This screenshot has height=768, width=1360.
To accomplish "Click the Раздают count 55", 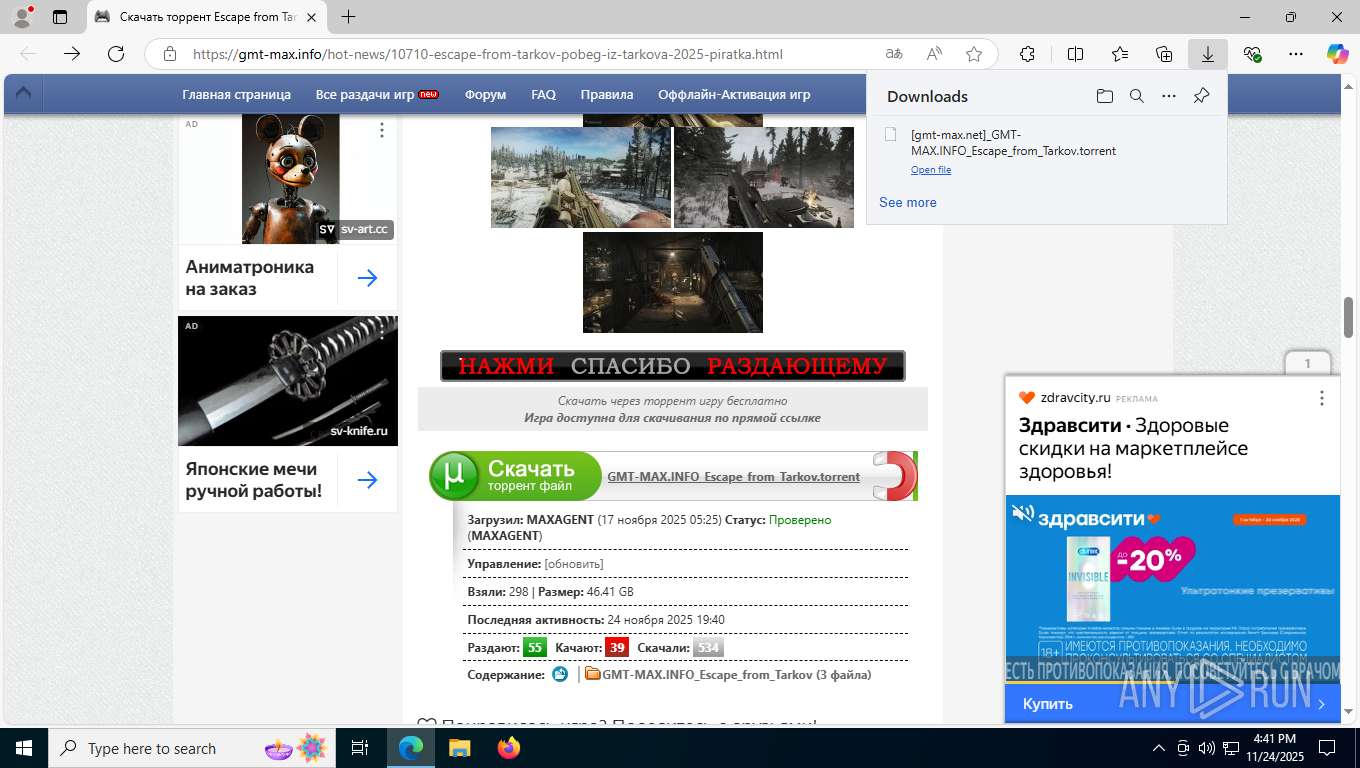I will coord(535,647).
